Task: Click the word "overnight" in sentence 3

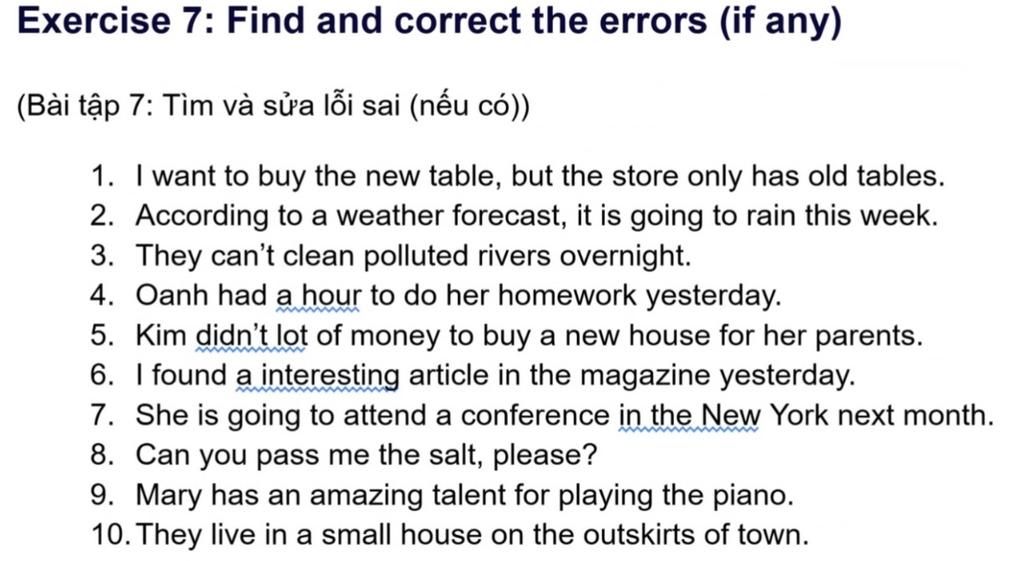Action: 624,256
